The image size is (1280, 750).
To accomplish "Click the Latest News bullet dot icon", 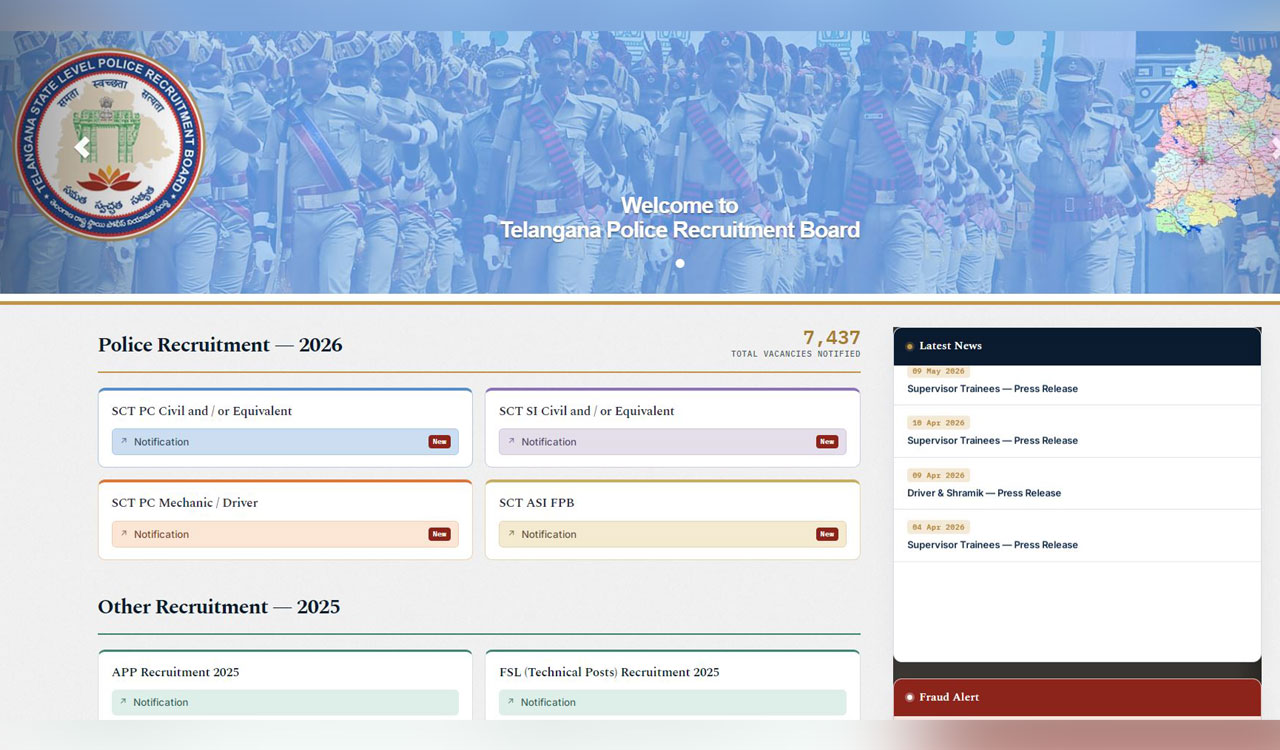I will click(909, 347).
